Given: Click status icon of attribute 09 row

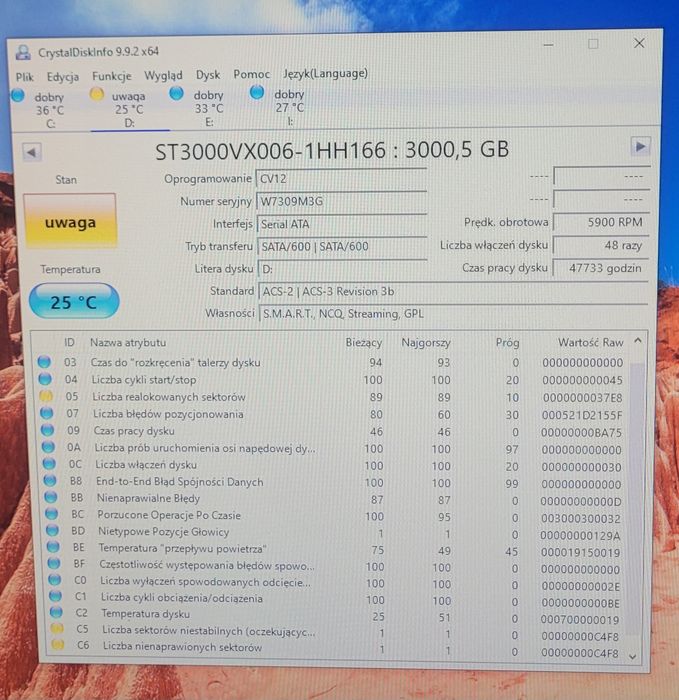Looking at the screenshot, I should [47, 430].
